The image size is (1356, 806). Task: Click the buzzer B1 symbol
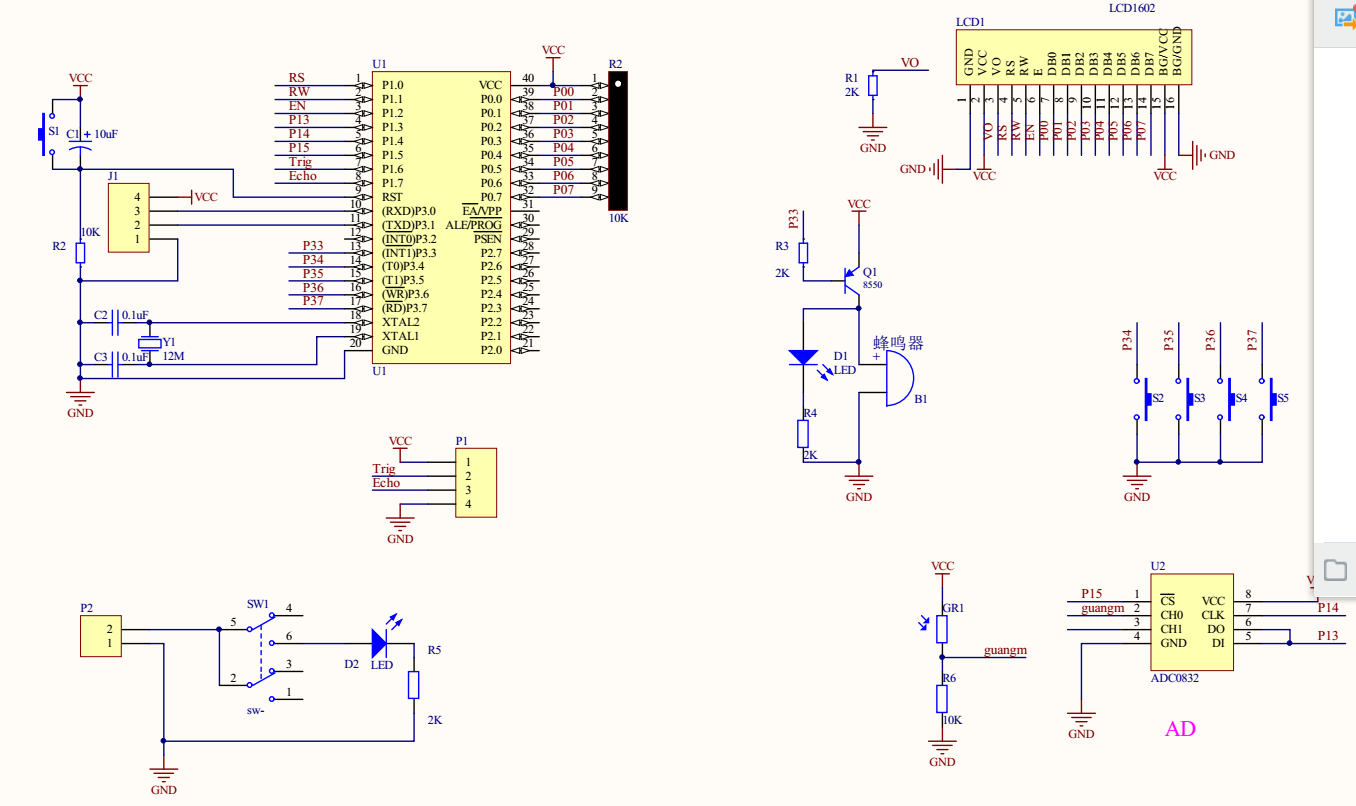(x=898, y=380)
